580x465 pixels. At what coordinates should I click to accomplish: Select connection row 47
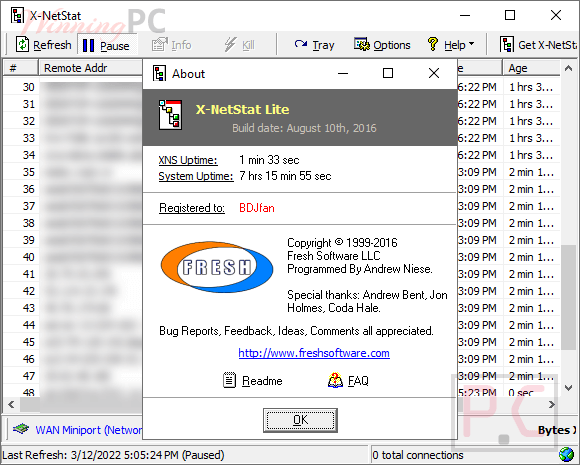[73, 376]
